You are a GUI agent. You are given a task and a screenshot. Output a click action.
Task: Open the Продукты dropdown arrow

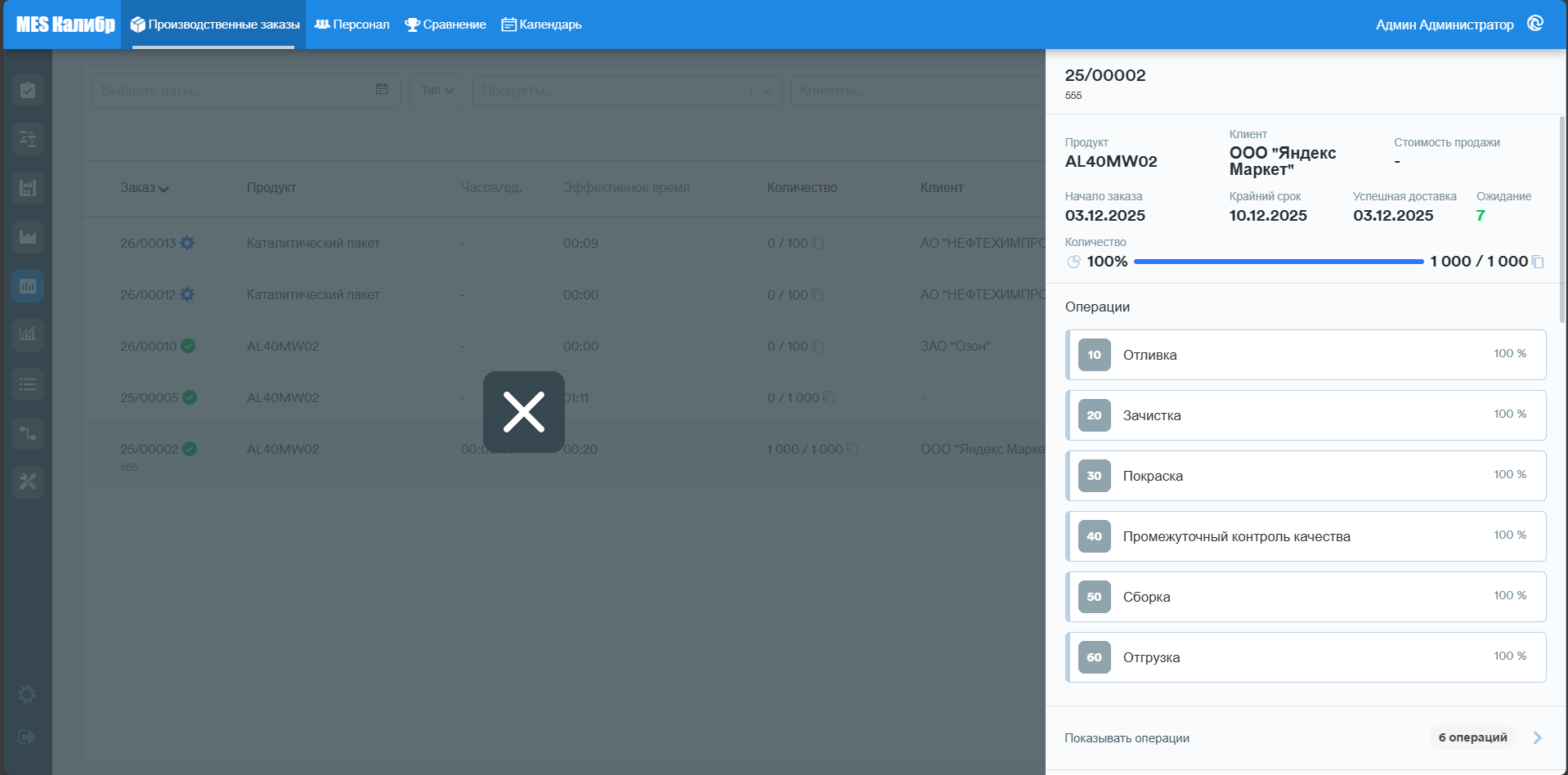[767, 91]
